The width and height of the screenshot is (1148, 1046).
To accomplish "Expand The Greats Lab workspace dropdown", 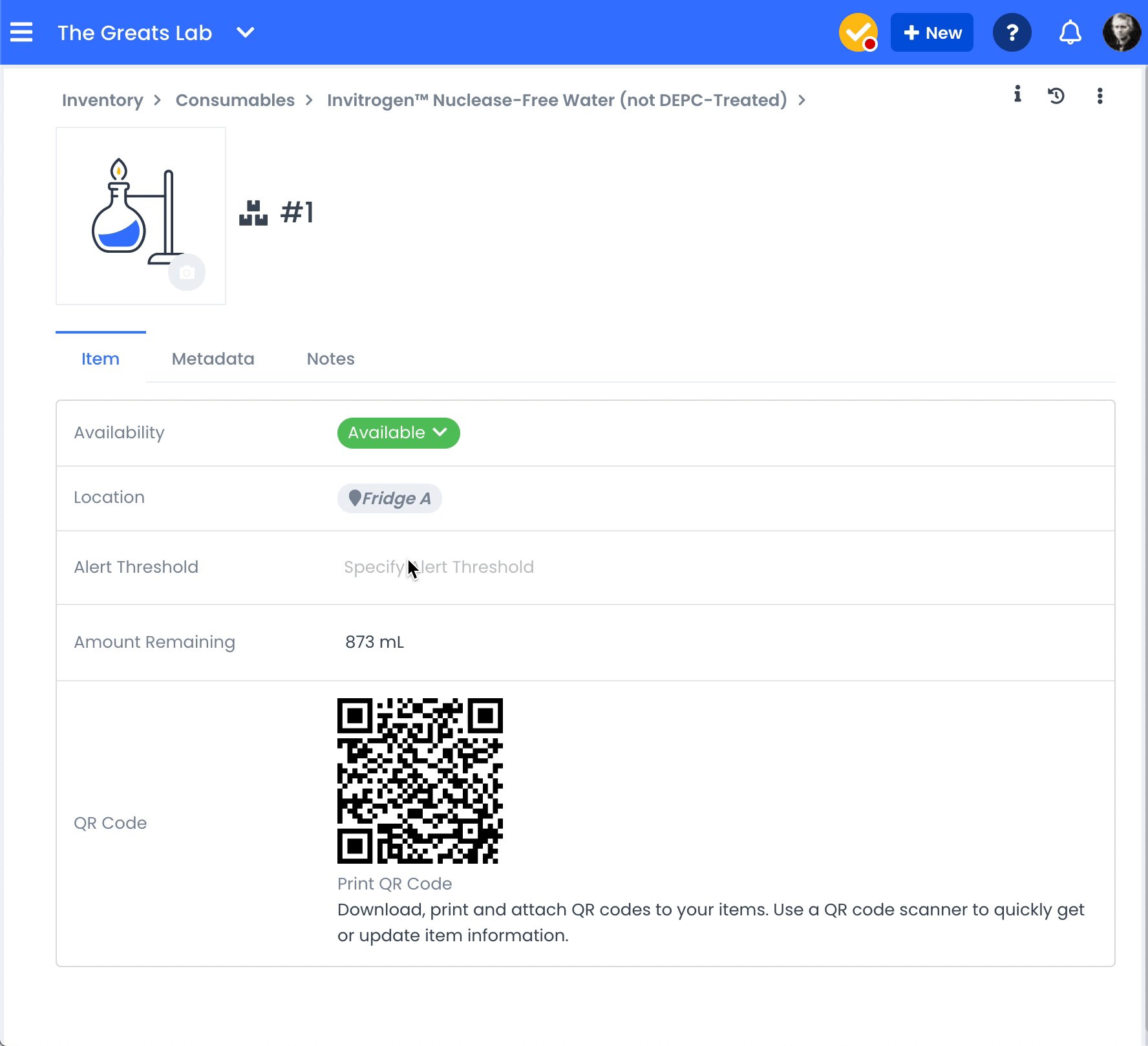I will (x=246, y=32).
